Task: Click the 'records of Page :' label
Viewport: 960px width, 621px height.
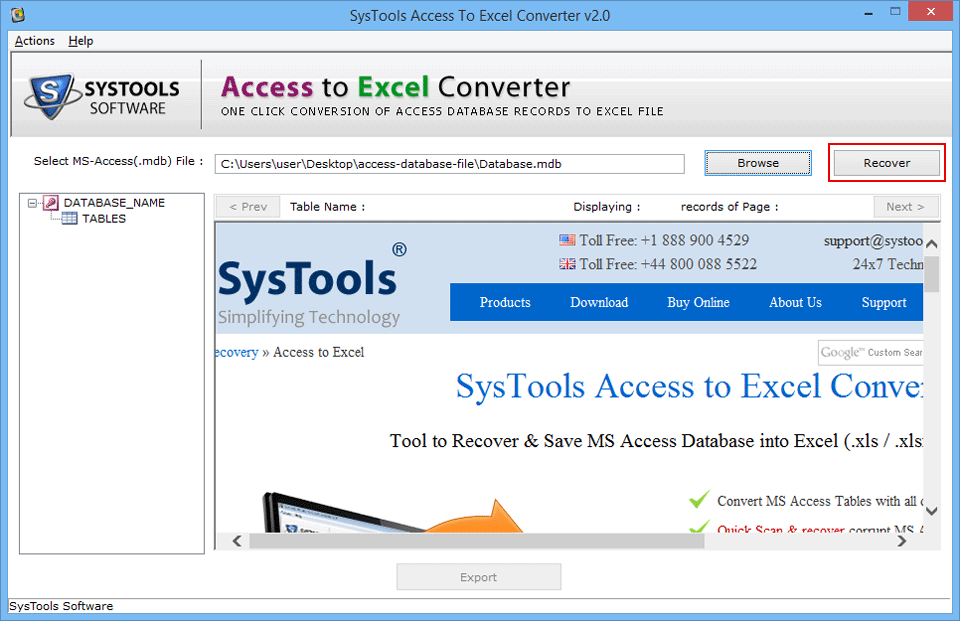Action: coord(730,207)
